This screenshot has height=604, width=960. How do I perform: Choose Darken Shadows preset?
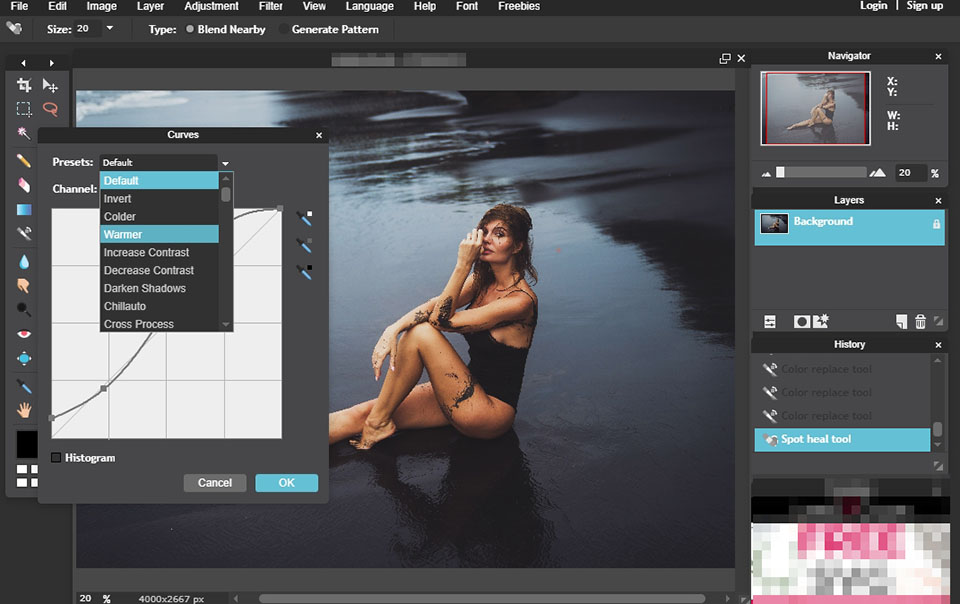[159, 288]
